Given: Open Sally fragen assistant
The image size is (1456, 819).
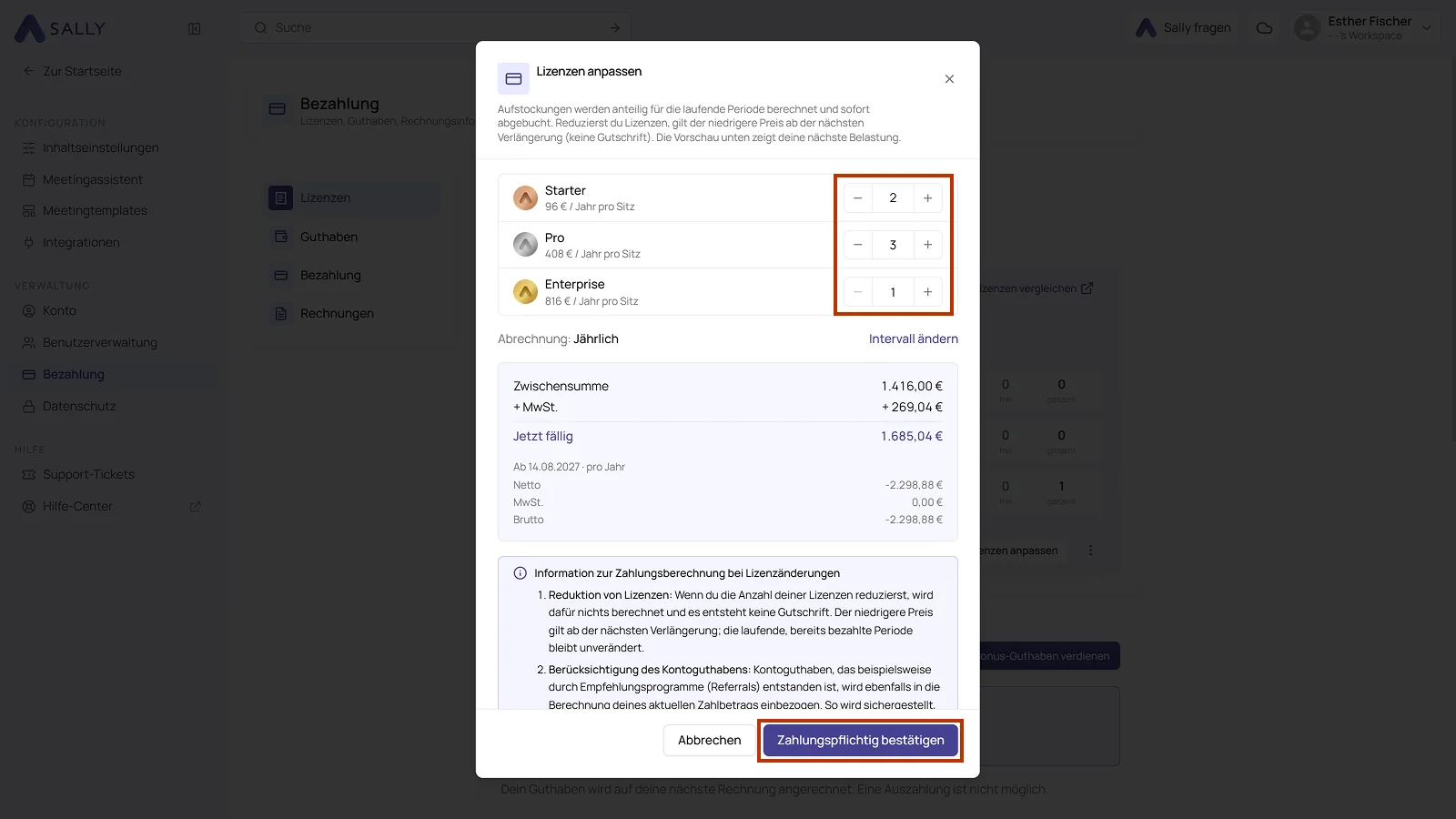Looking at the screenshot, I should [1184, 27].
